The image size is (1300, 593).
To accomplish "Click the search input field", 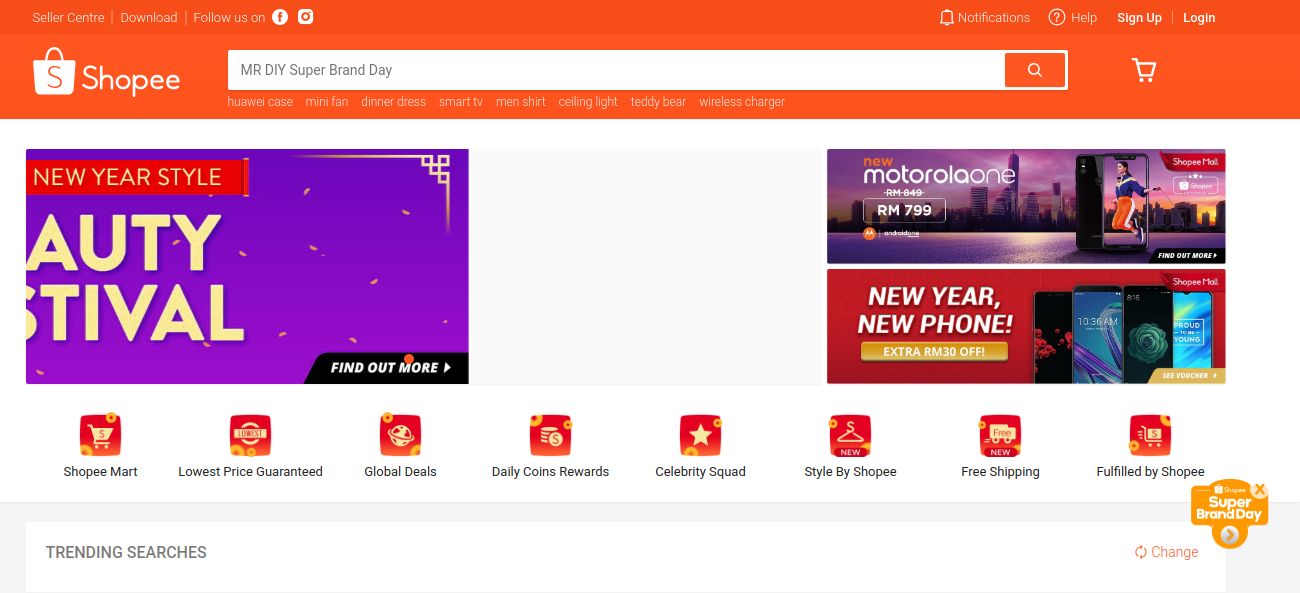I will coord(617,70).
